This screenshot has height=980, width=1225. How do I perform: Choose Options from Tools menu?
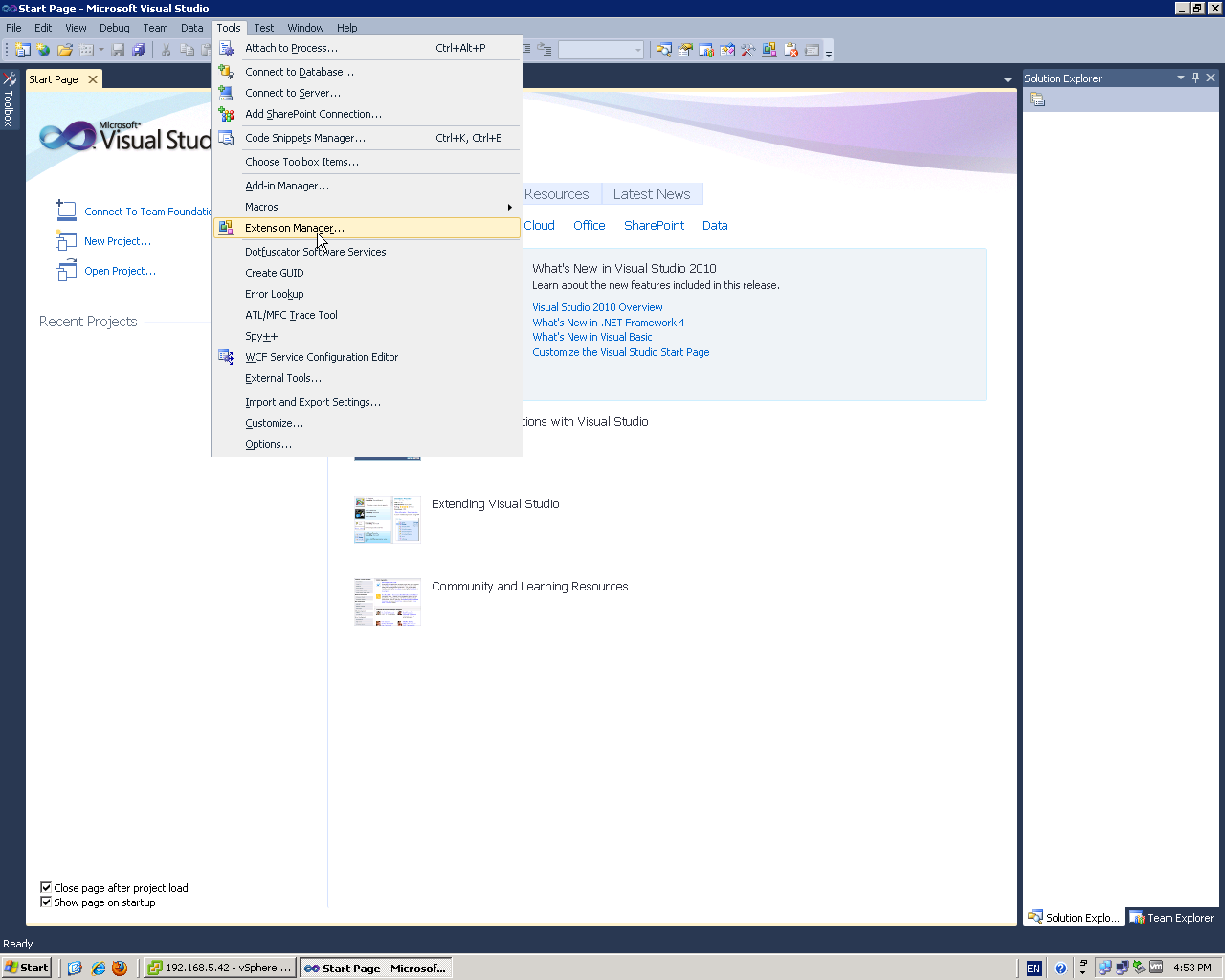(x=367, y=444)
